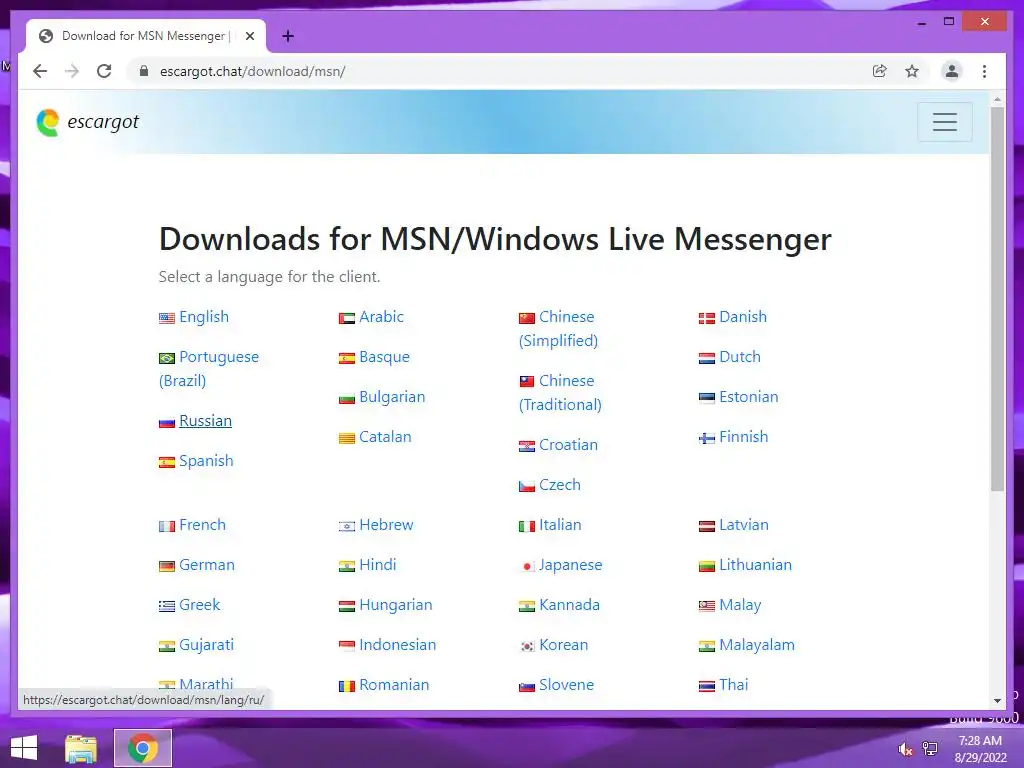Click the US flag next to English
The width and height of the screenshot is (1024, 768).
(x=167, y=318)
